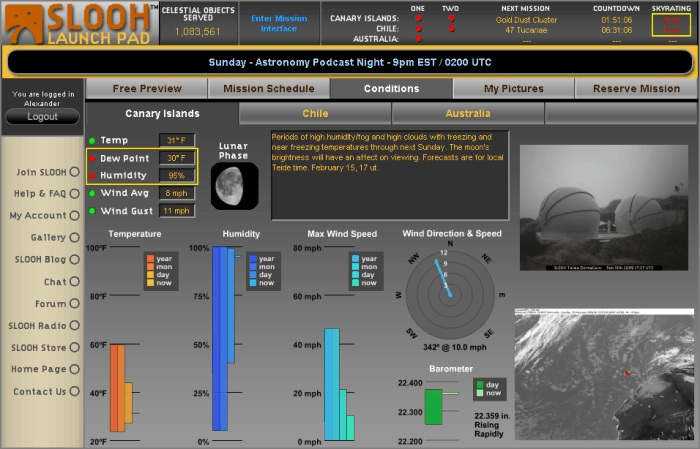Open the Free Preview tab

(x=147, y=88)
